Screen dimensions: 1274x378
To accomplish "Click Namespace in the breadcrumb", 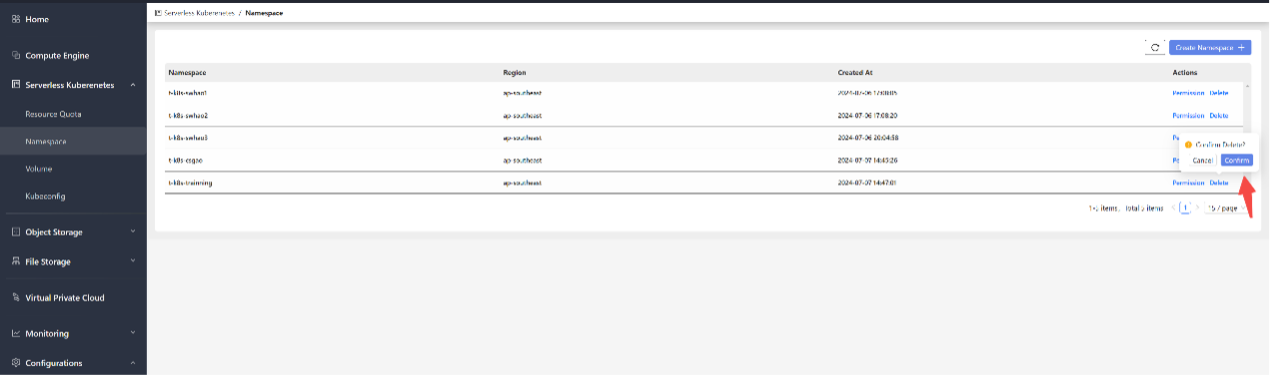I will 263,13.
